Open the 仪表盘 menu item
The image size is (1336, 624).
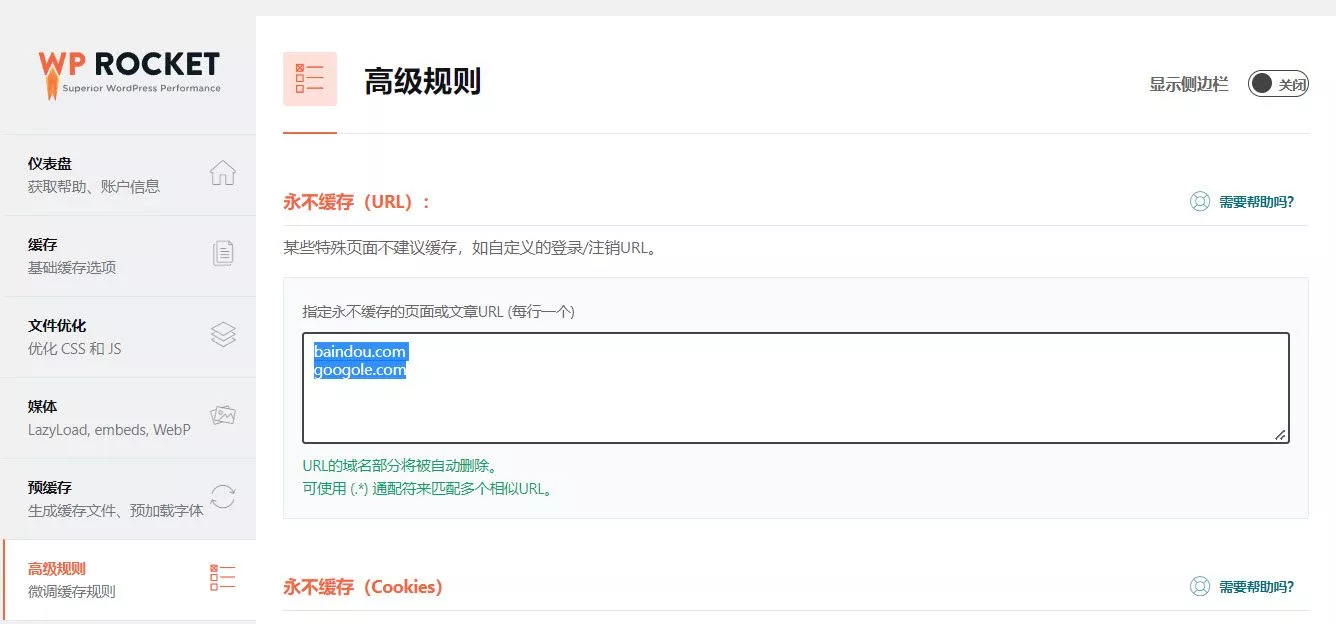click(128, 175)
